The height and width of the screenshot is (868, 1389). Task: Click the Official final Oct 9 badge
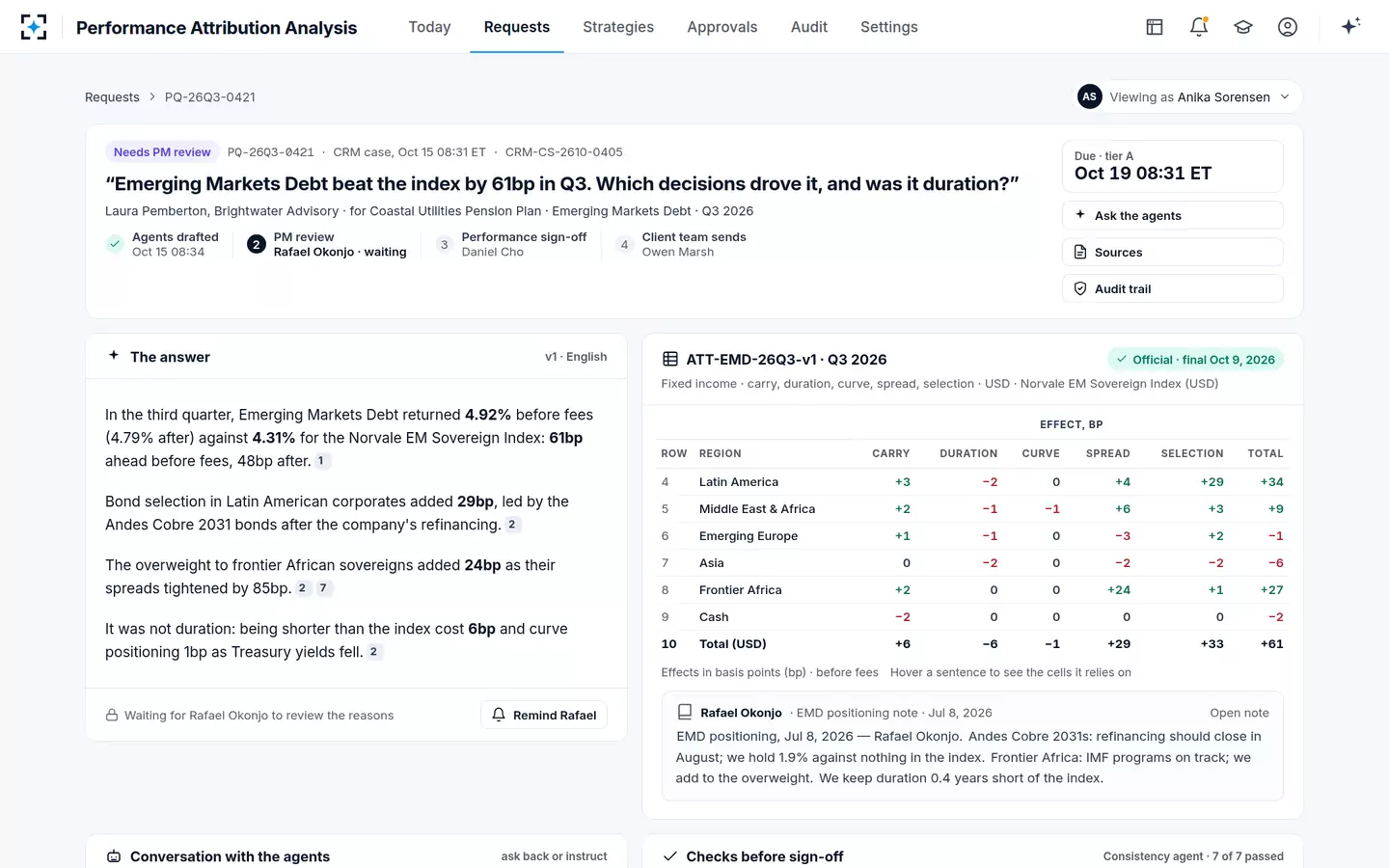(x=1195, y=359)
